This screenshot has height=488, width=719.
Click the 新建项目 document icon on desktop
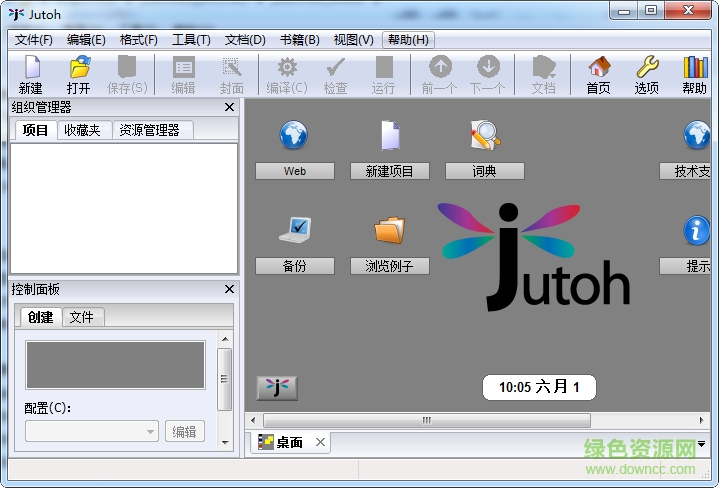pos(390,135)
